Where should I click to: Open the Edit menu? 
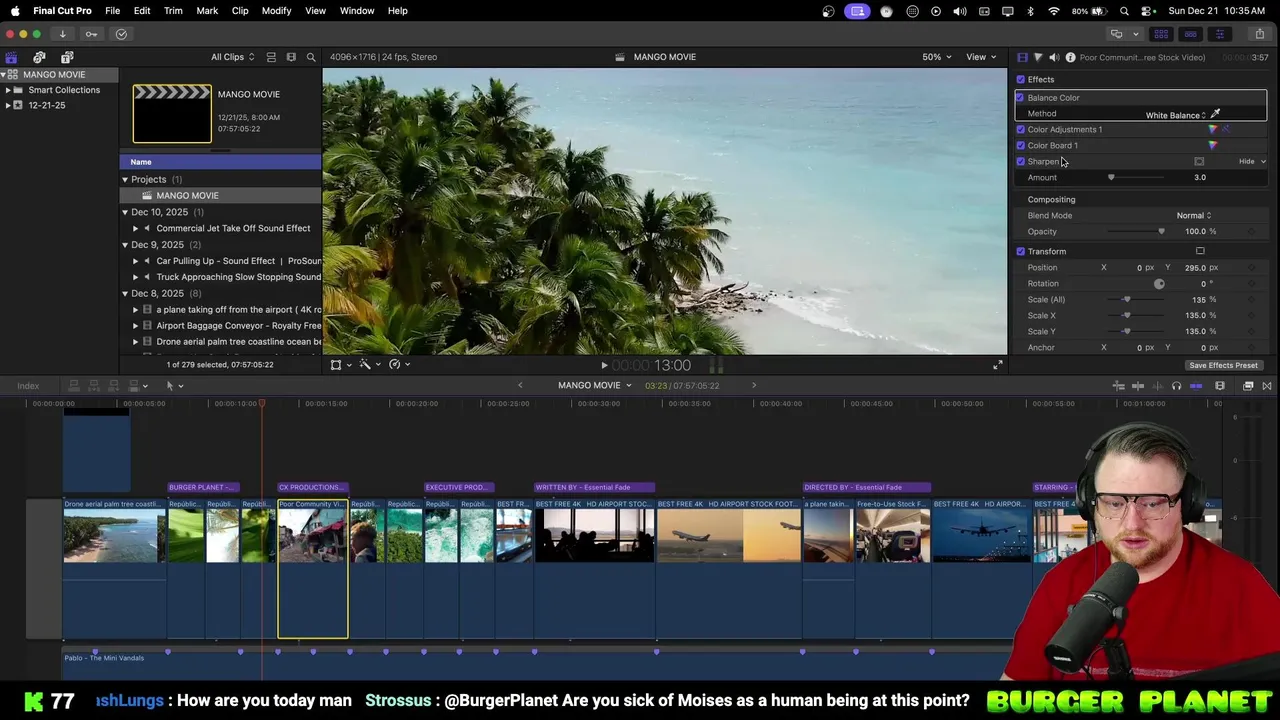point(142,11)
